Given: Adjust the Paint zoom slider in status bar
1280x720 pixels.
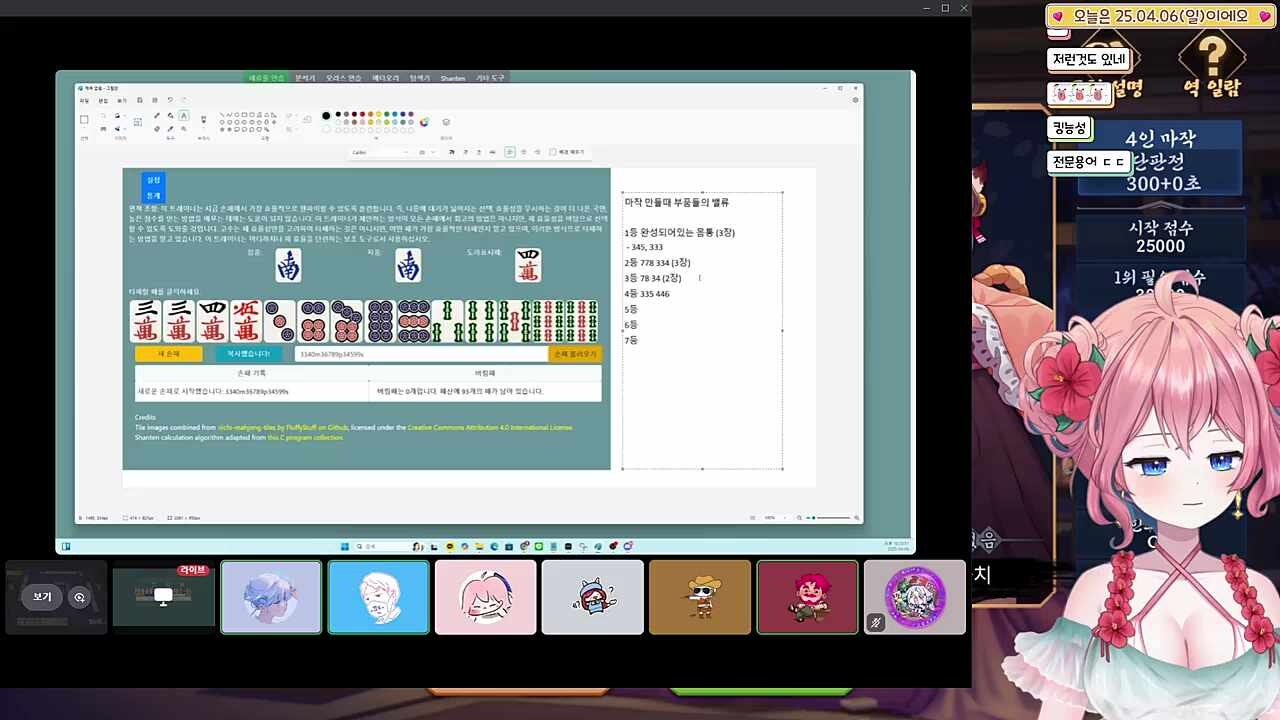Looking at the screenshot, I should [826, 517].
